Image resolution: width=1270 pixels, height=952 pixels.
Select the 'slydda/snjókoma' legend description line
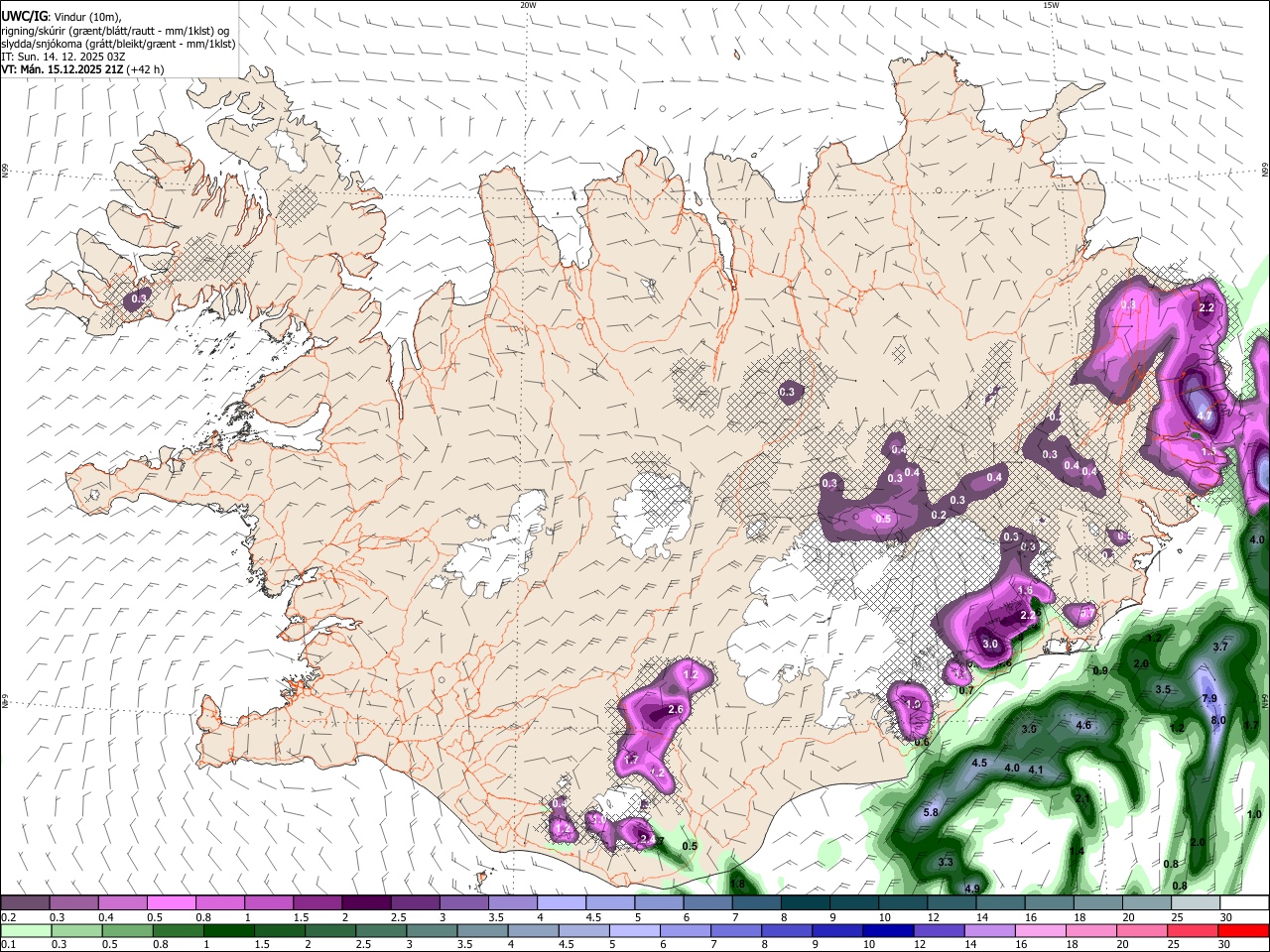point(117,44)
